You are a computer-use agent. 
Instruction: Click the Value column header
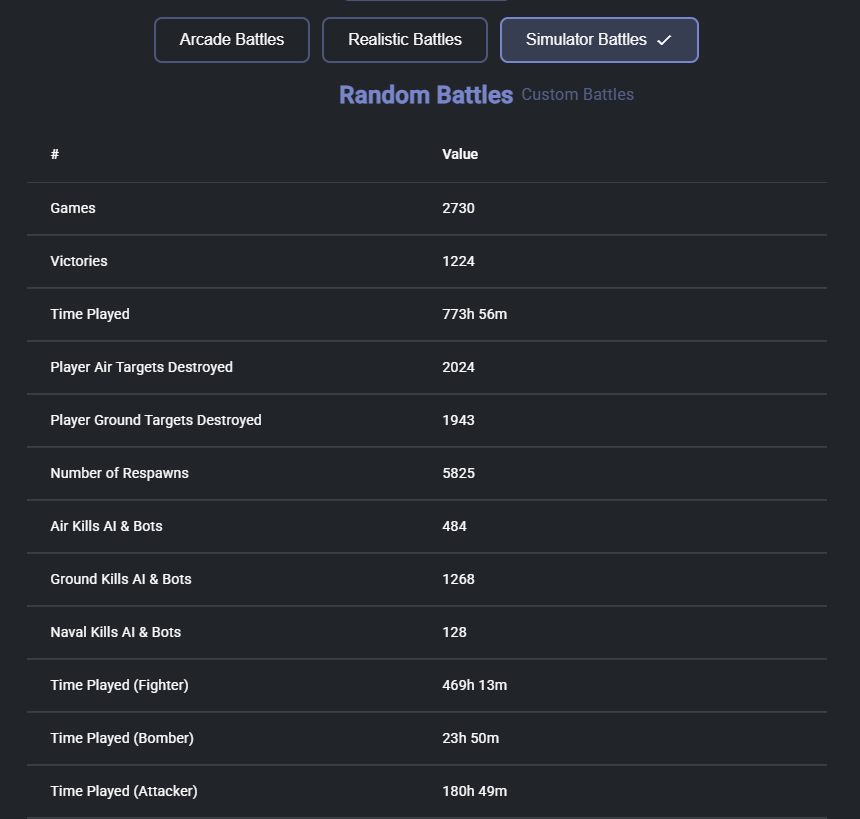point(460,154)
